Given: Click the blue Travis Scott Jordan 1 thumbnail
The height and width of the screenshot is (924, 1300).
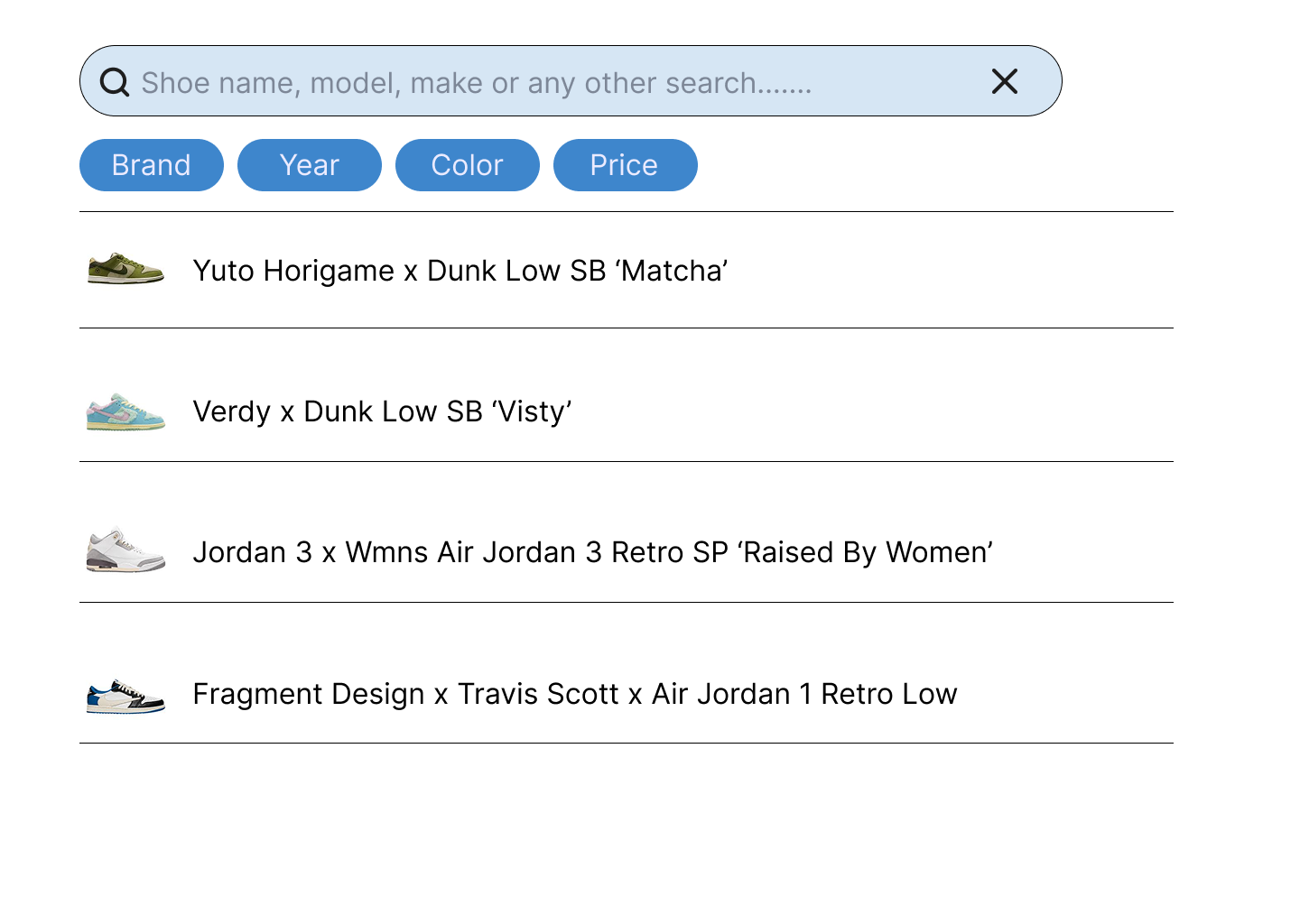Looking at the screenshot, I should click(x=125, y=696).
